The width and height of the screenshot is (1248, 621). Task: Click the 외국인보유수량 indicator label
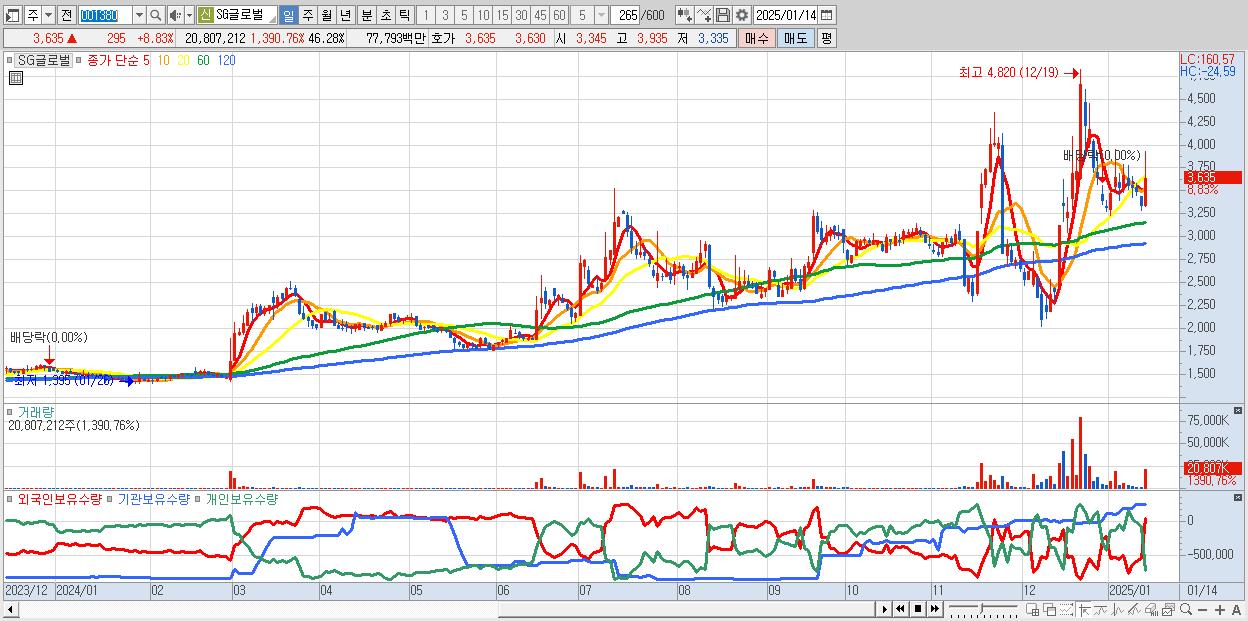[59, 498]
